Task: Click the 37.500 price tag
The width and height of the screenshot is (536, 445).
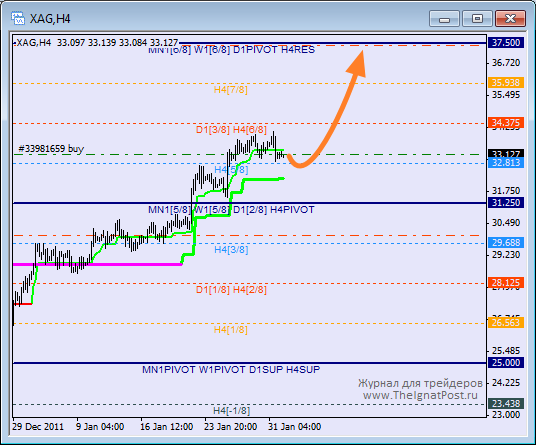Action: [506, 43]
